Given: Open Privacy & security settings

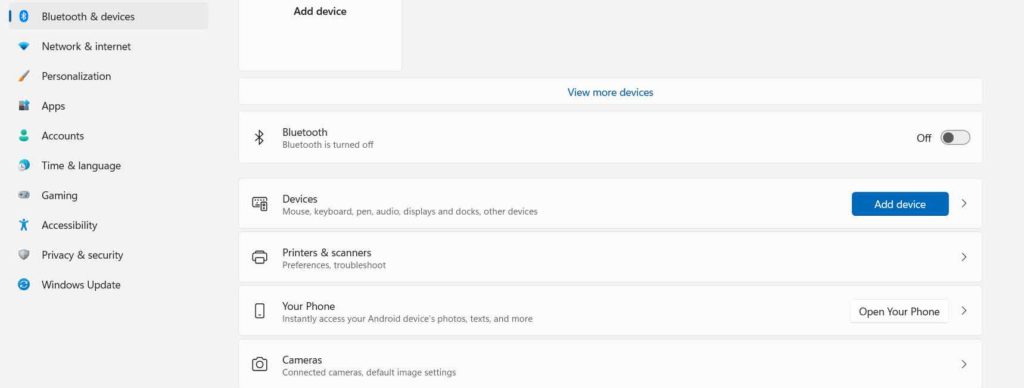Looking at the screenshot, I should 108,255.
